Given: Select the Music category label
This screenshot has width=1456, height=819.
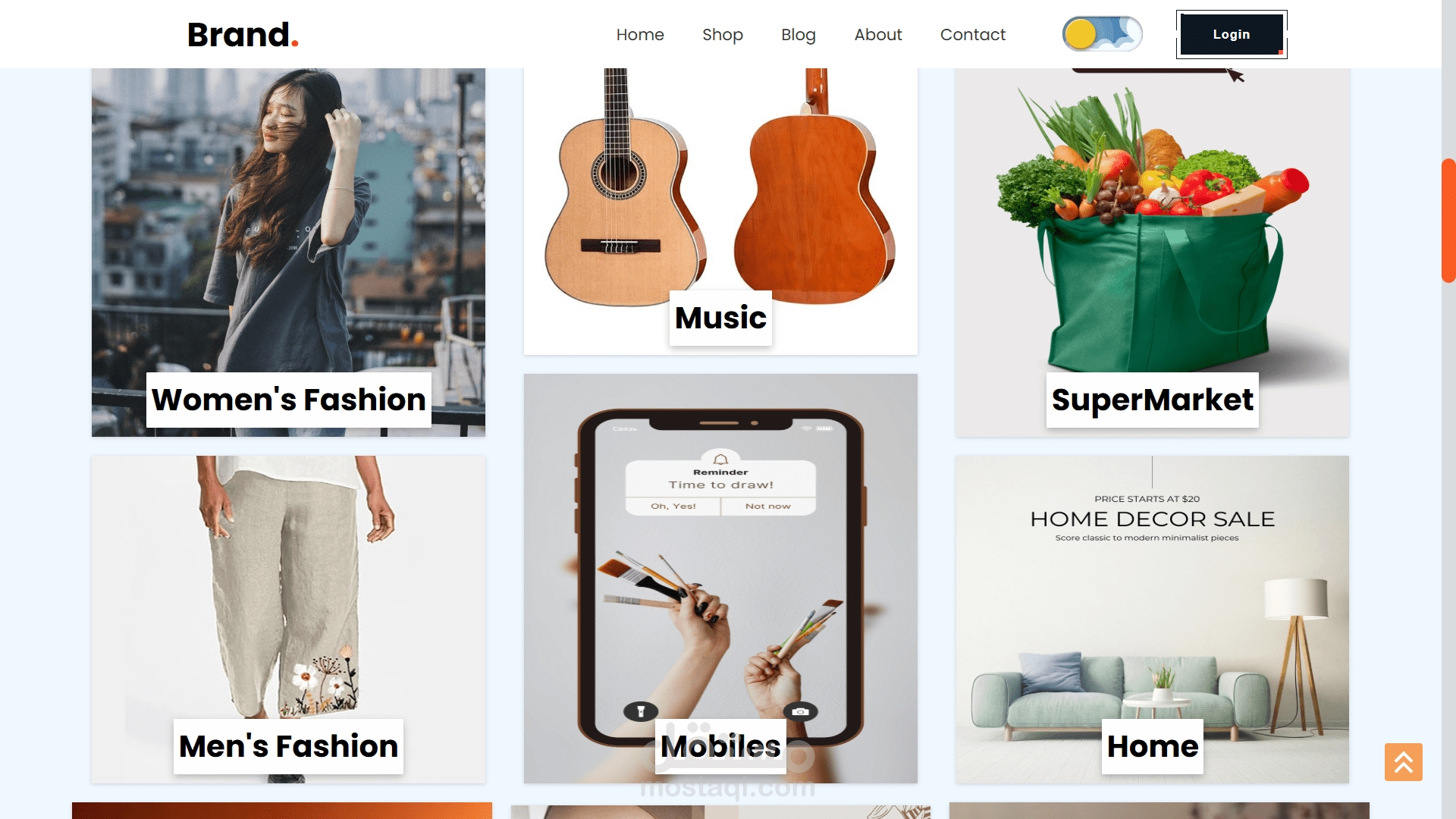Looking at the screenshot, I should [x=720, y=318].
